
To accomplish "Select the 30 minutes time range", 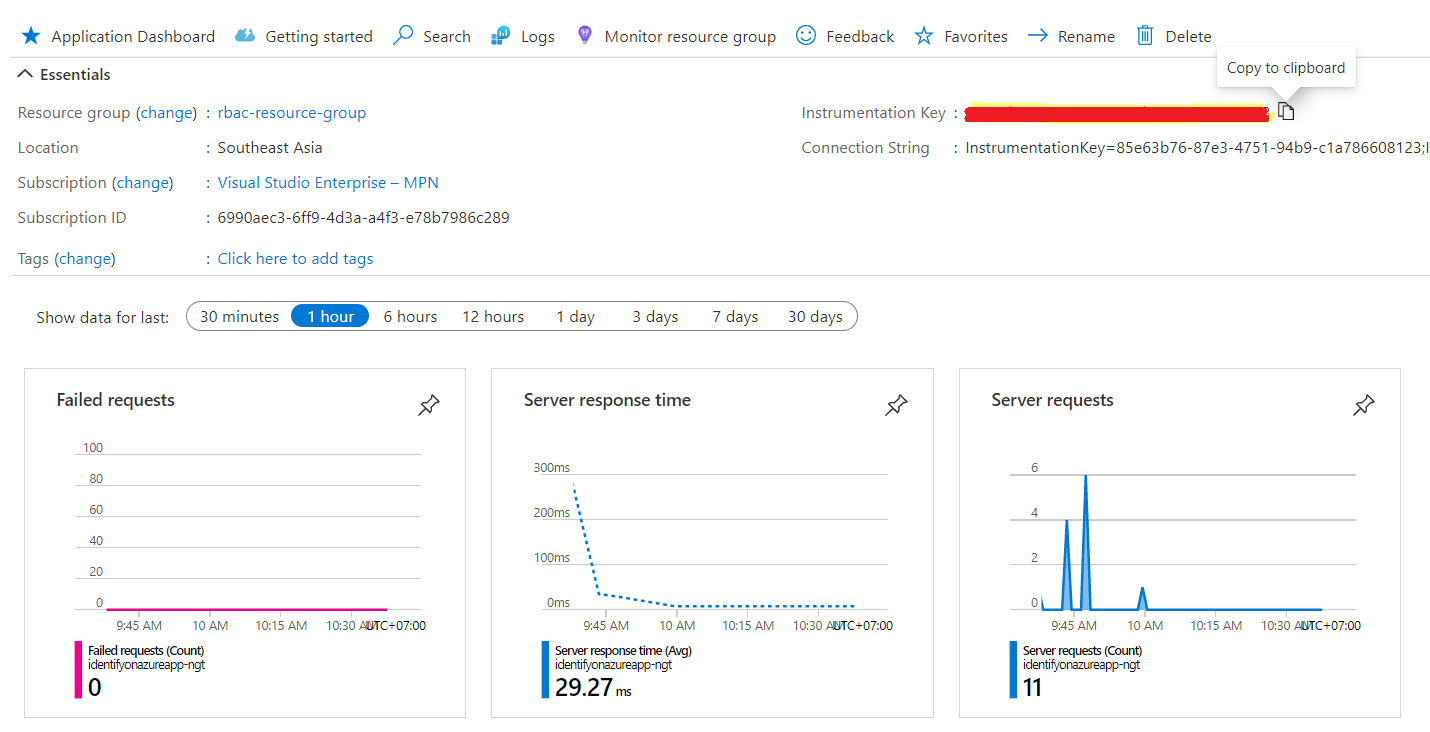I will pyautogui.click(x=238, y=316).
